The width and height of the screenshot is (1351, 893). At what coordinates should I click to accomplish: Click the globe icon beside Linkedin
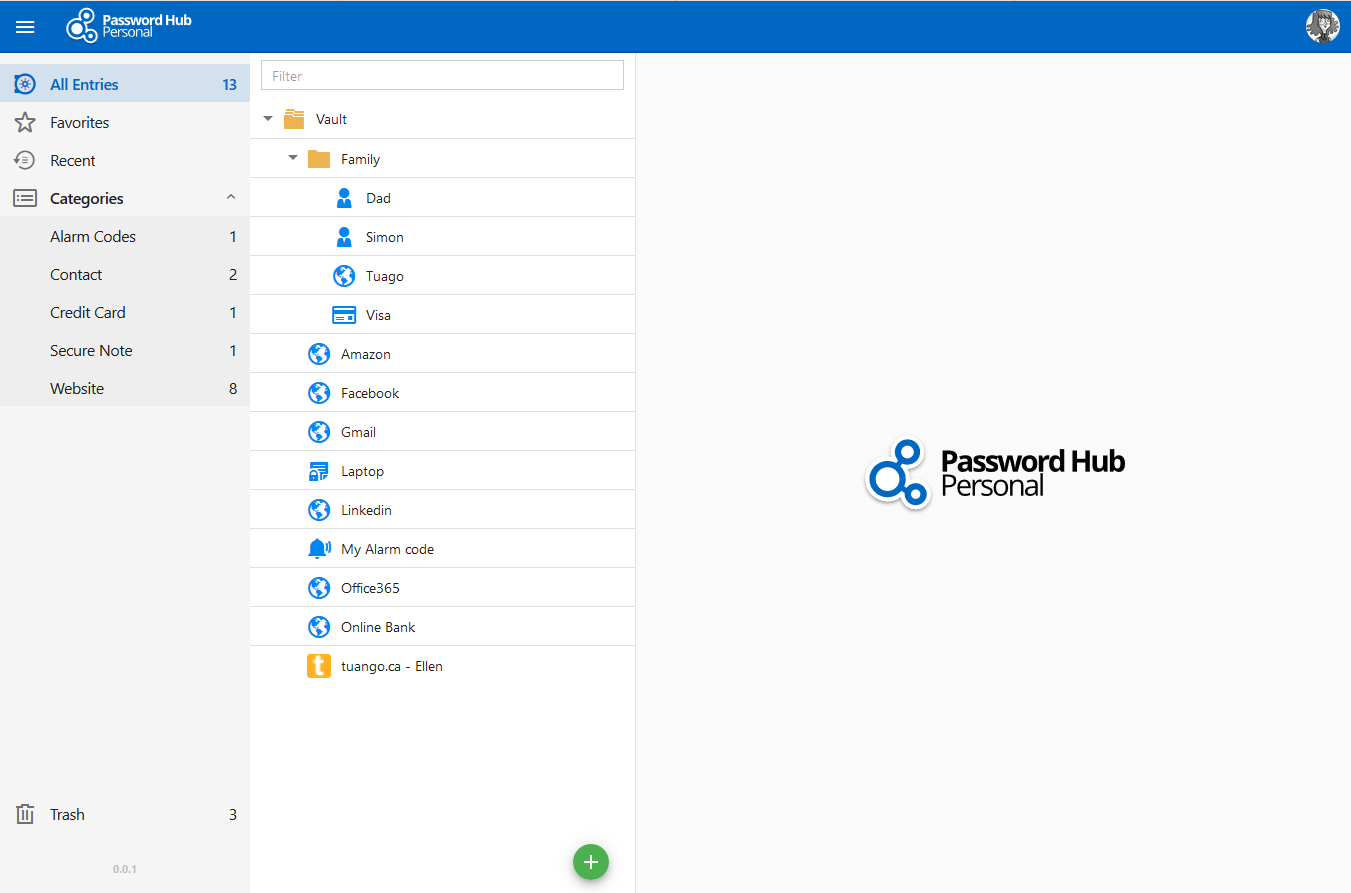[319, 510]
